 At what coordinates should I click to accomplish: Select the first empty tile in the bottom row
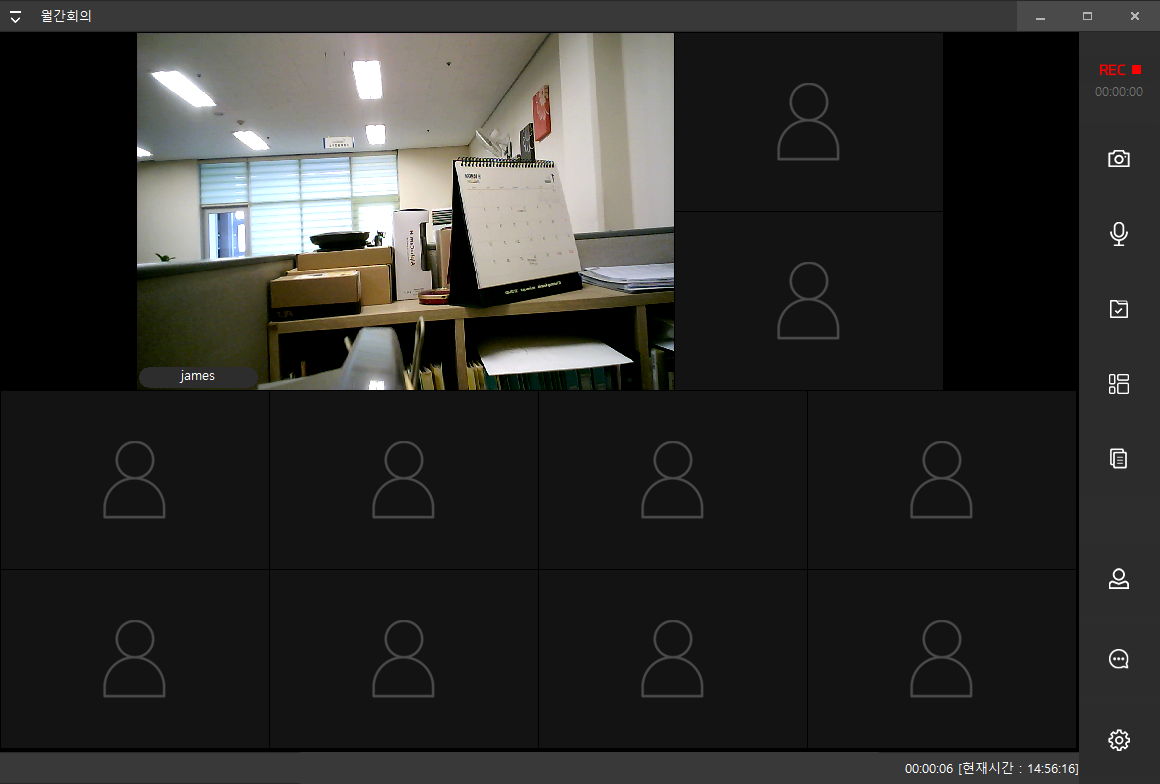135,659
